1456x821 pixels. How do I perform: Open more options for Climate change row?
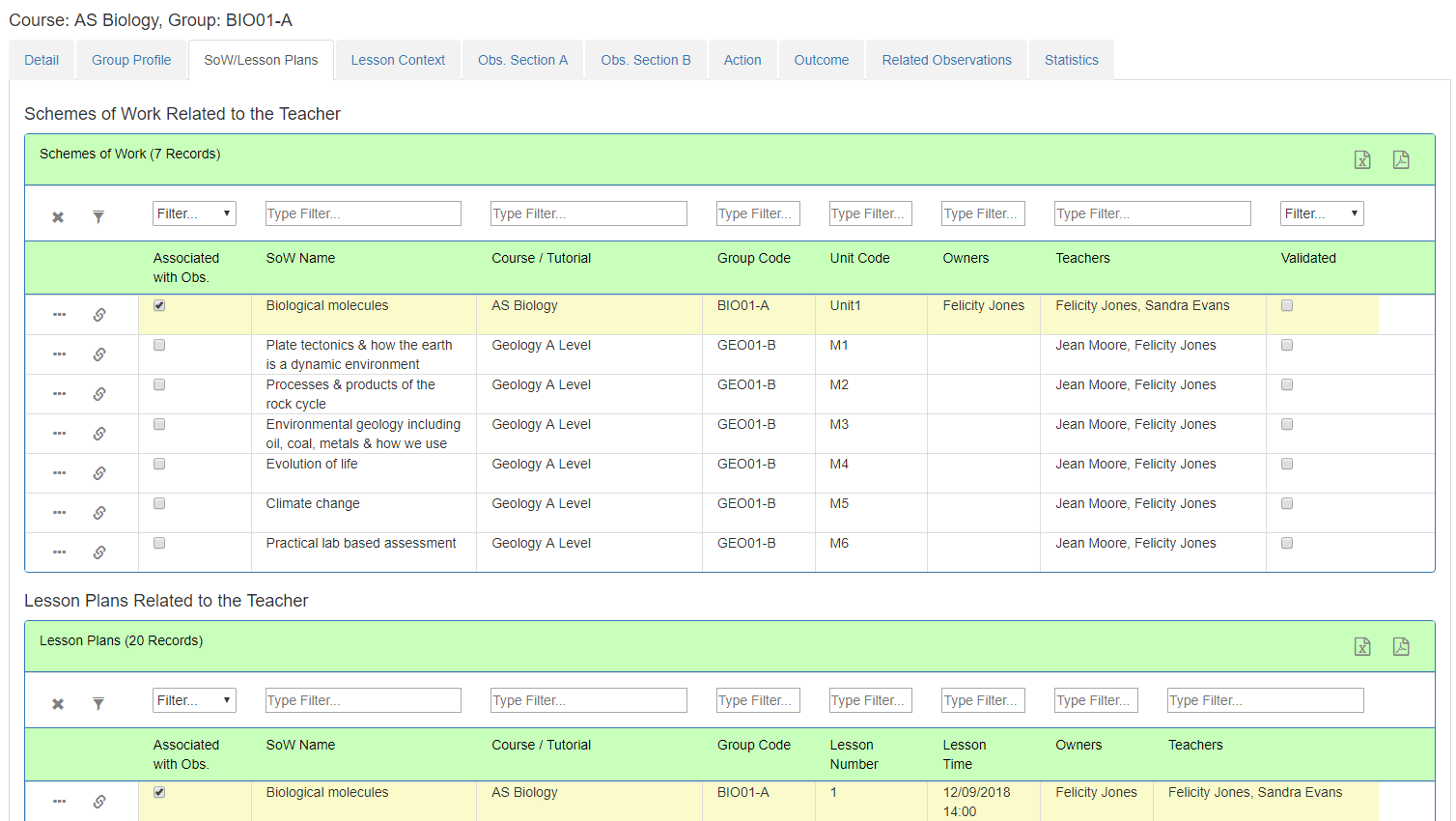(60, 513)
